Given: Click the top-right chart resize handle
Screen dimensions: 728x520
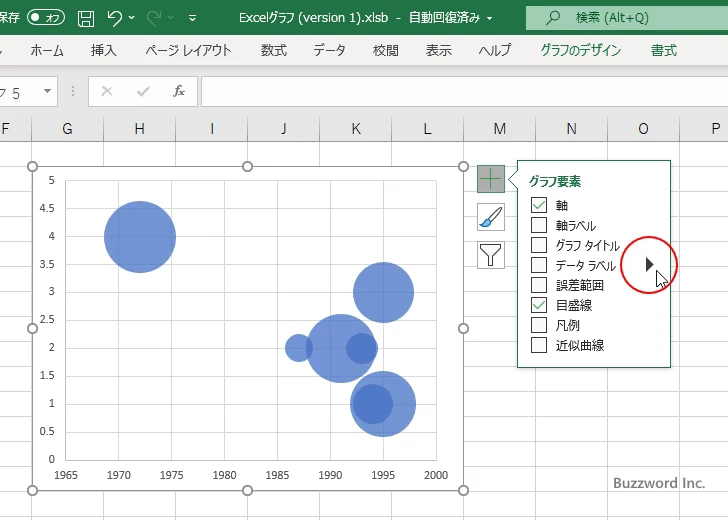Looking at the screenshot, I should (463, 166).
